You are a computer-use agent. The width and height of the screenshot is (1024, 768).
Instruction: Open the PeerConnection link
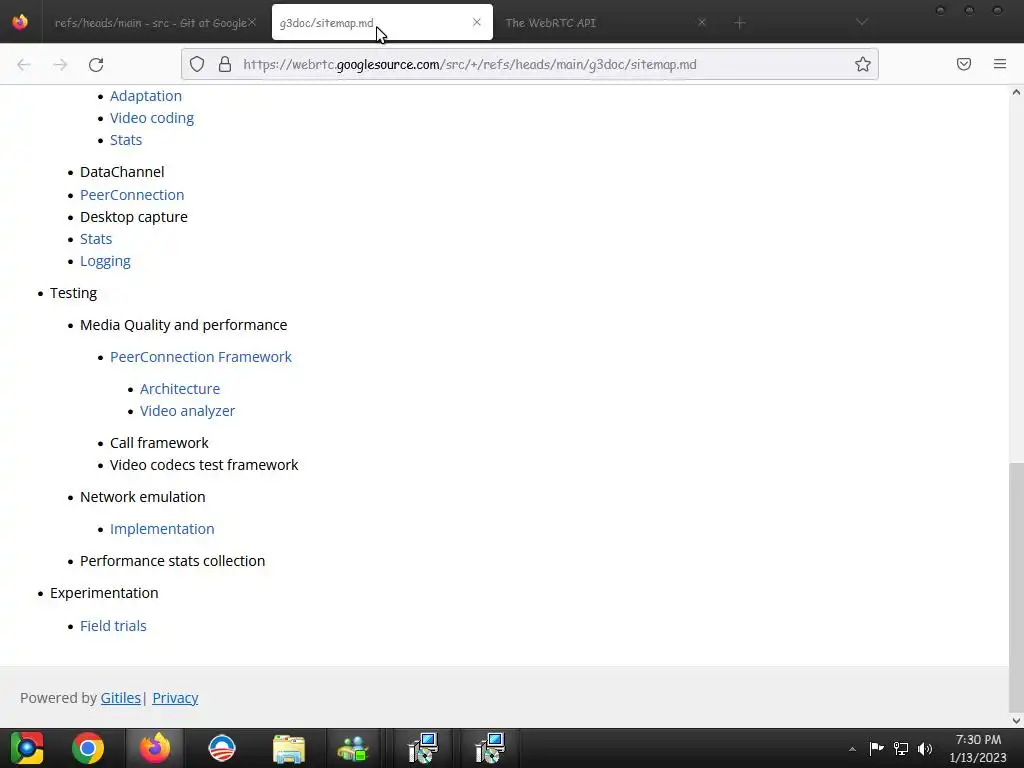tap(132, 195)
